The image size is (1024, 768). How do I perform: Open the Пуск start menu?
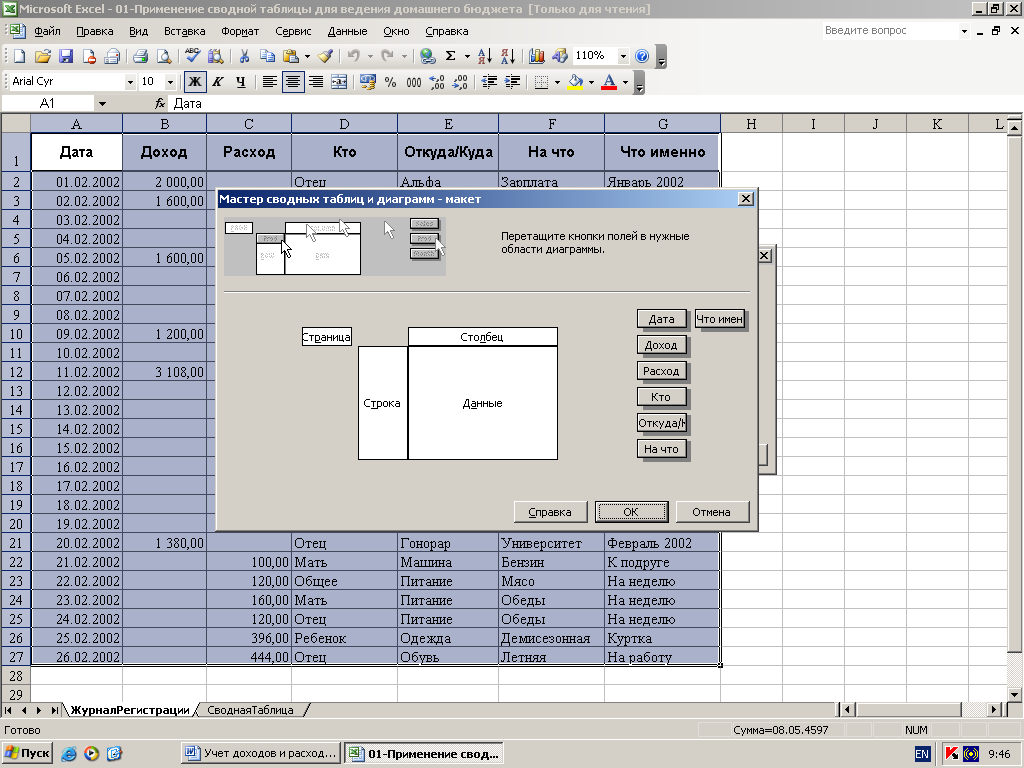click(27, 753)
